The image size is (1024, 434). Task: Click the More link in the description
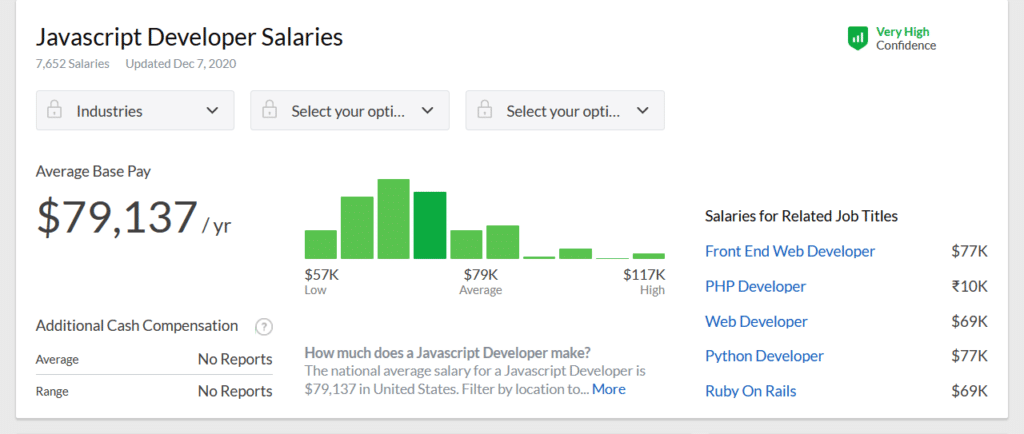[x=608, y=389]
